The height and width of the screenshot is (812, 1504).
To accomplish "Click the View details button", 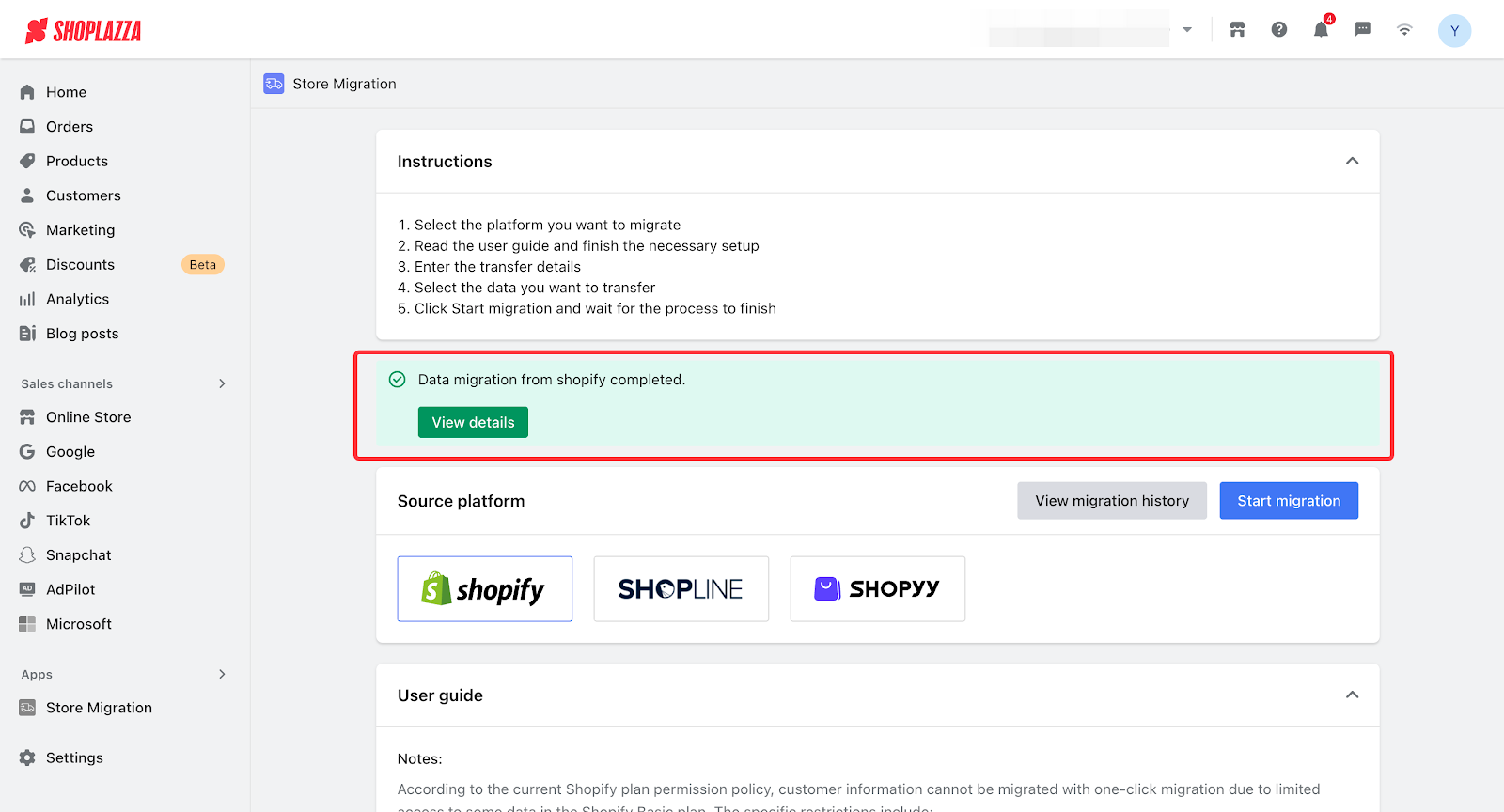I will tap(473, 422).
